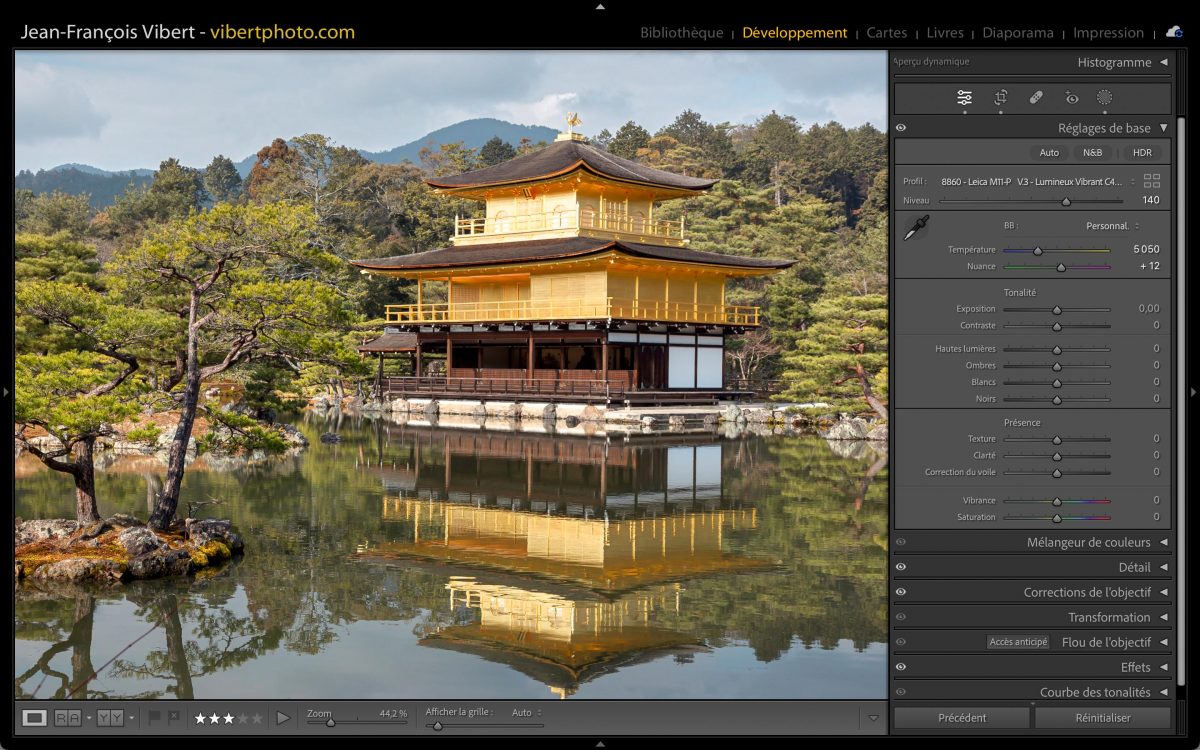Screen dimensions: 1200x750
Task: Disable the Effets panel eye toggle
Action: click(x=901, y=667)
